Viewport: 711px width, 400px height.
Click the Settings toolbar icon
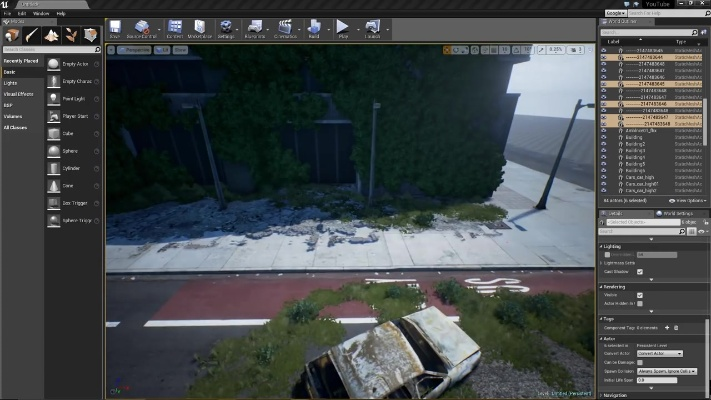(227, 29)
